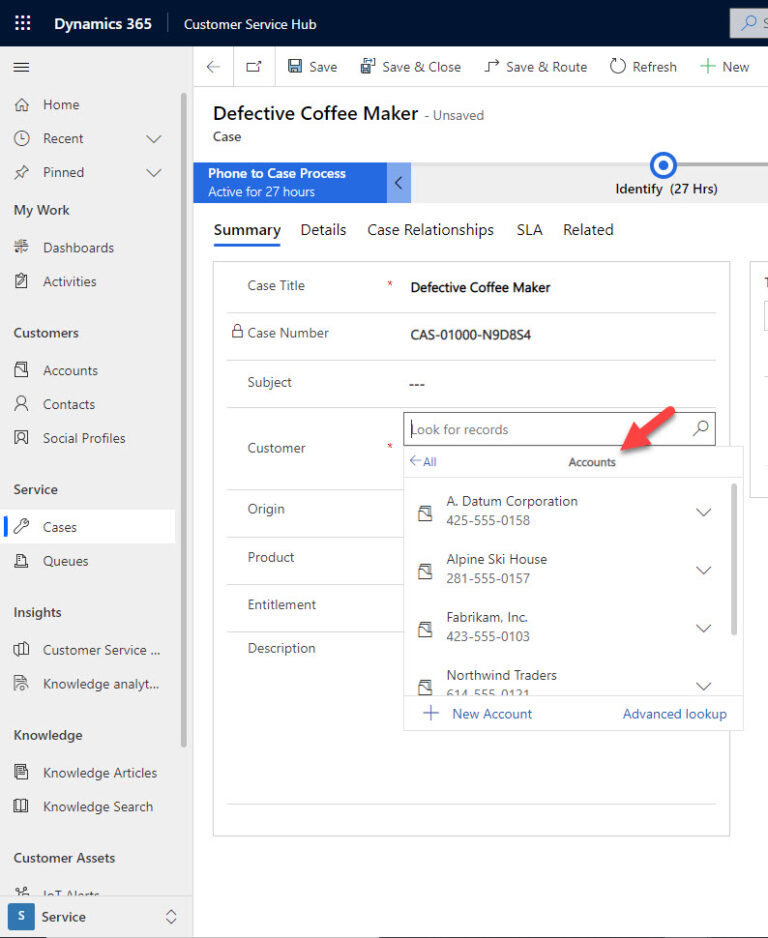
Task: Click the Look for records field
Action: click(559, 429)
